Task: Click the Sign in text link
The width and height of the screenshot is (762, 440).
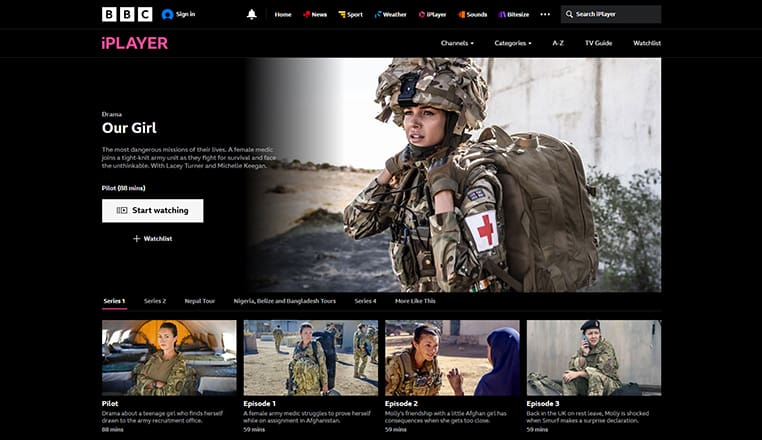Action: 185,14
